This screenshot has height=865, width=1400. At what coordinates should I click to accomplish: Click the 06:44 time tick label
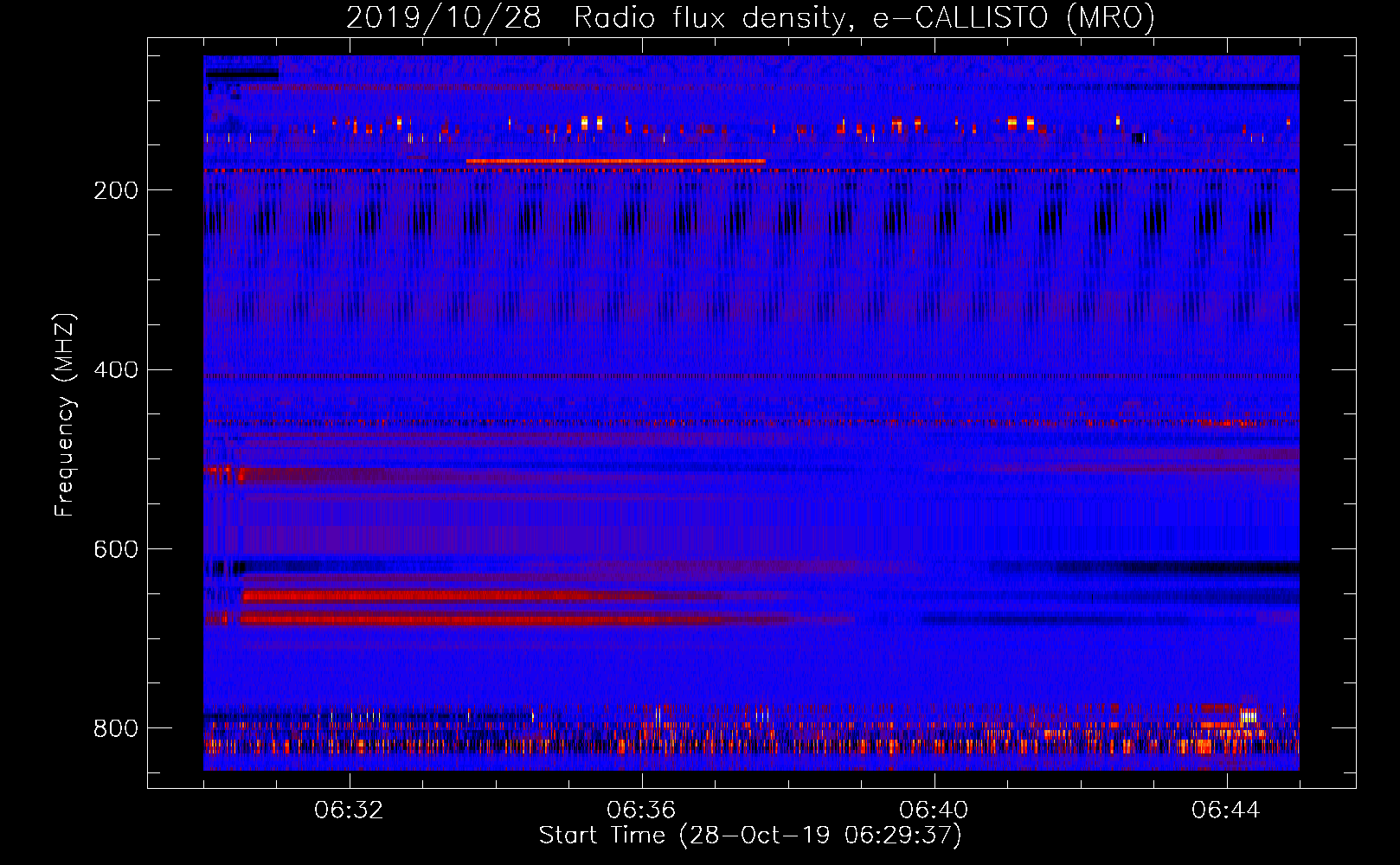1226,811
